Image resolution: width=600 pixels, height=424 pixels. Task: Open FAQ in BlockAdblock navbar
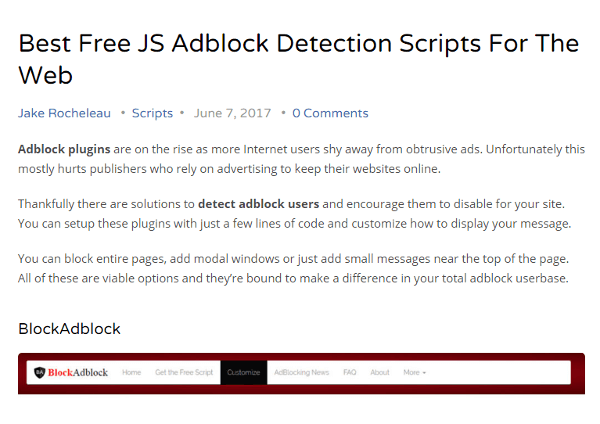coord(350,372)
